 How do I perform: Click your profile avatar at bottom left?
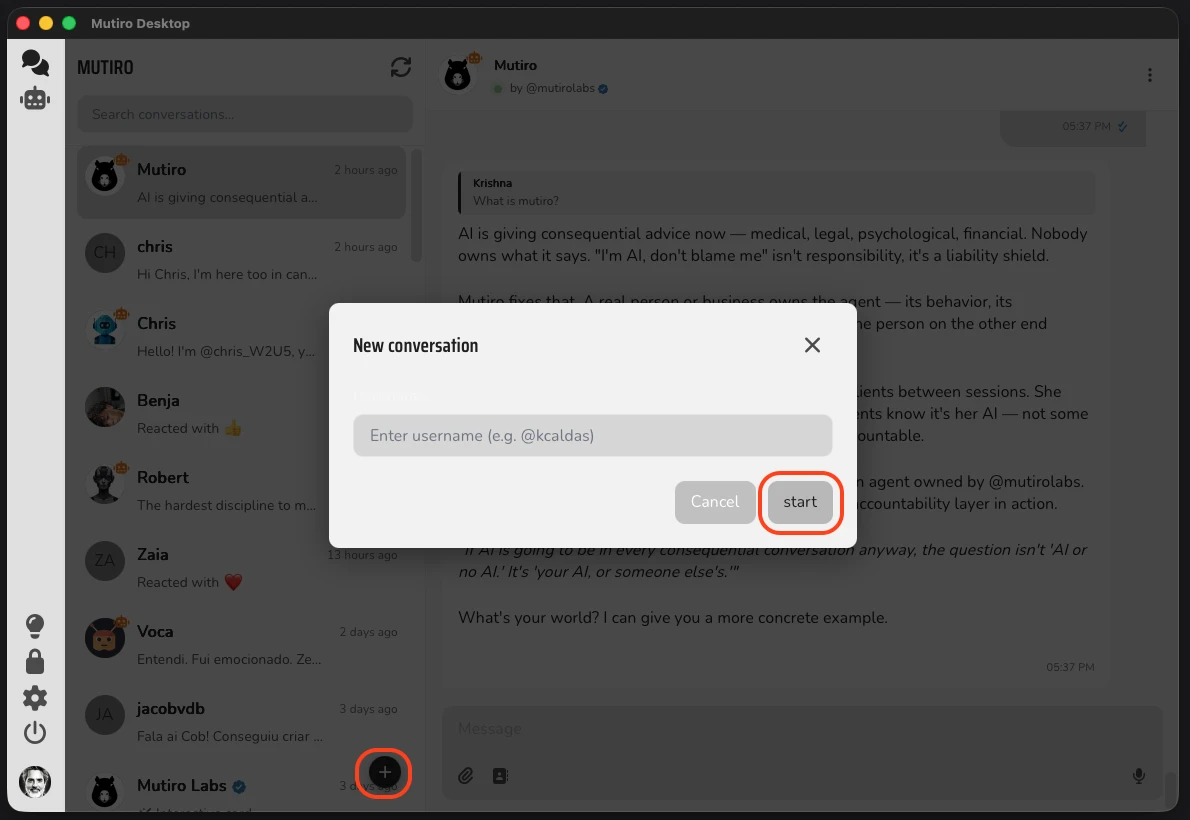(35, 782)
